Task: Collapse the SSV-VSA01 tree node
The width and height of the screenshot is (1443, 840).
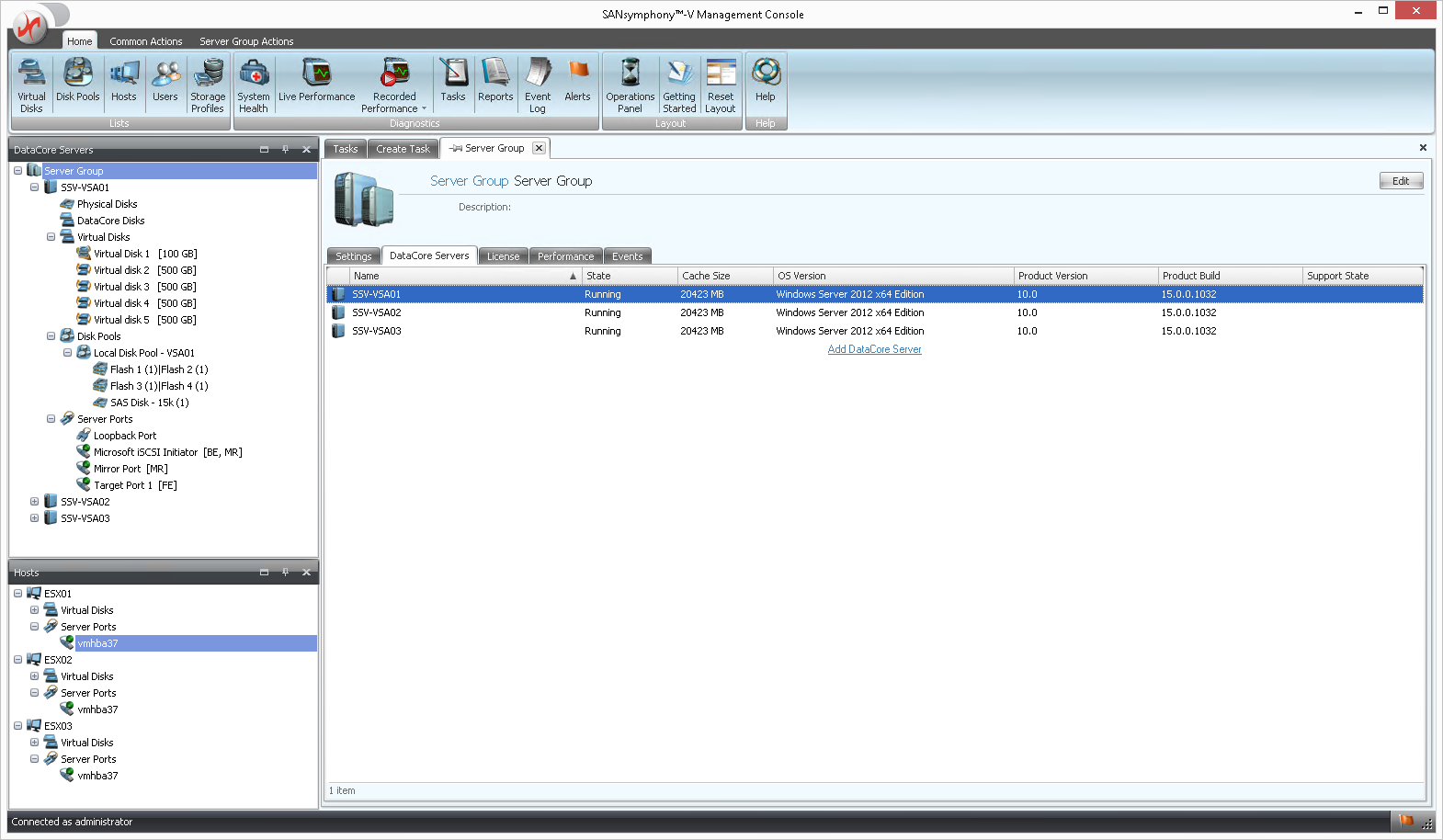Action: click(x=35, y=187)
